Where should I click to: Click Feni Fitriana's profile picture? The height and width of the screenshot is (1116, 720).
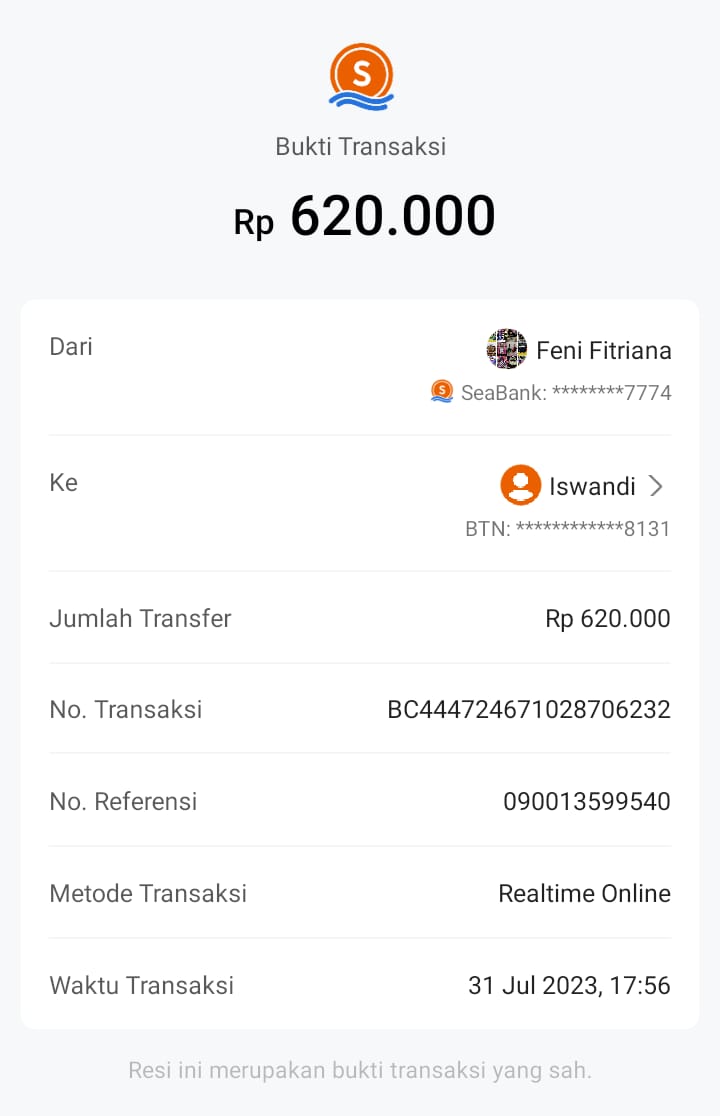(x=506, y=349)
